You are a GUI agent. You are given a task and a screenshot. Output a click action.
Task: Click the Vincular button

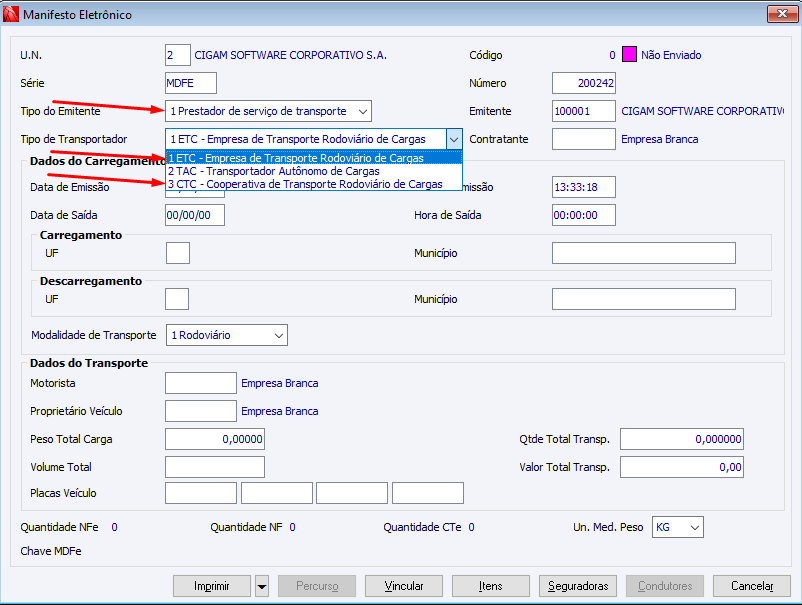pos(404,586)
